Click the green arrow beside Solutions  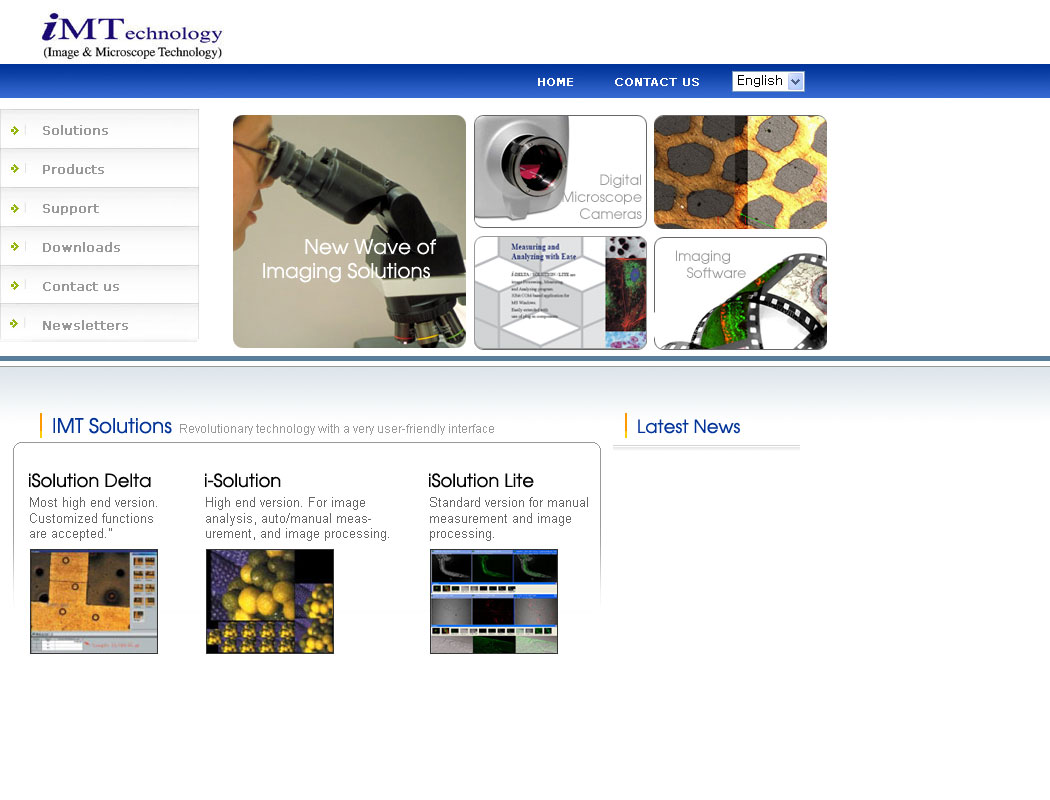(x=14, y=131)
